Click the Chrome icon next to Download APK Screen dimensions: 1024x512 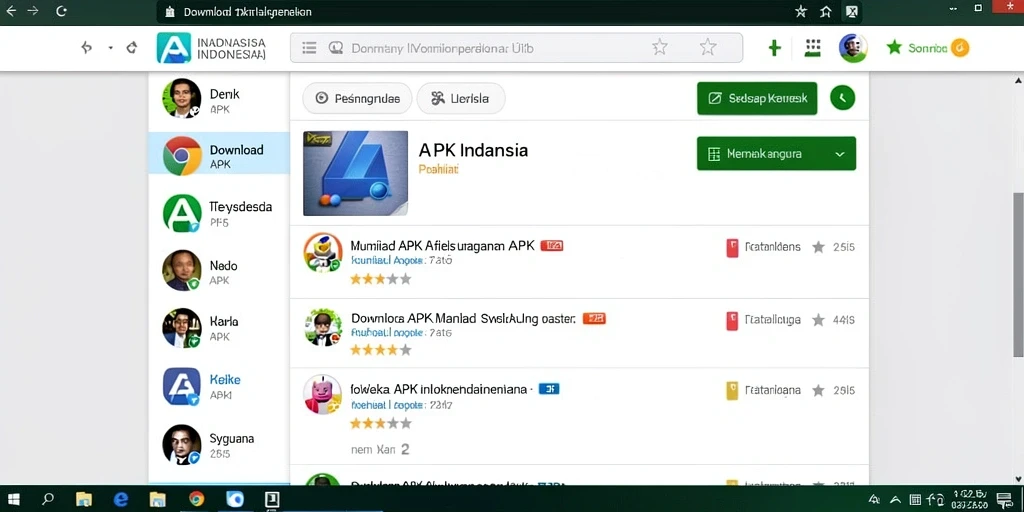pyautogui.click(x=182, y=155)
